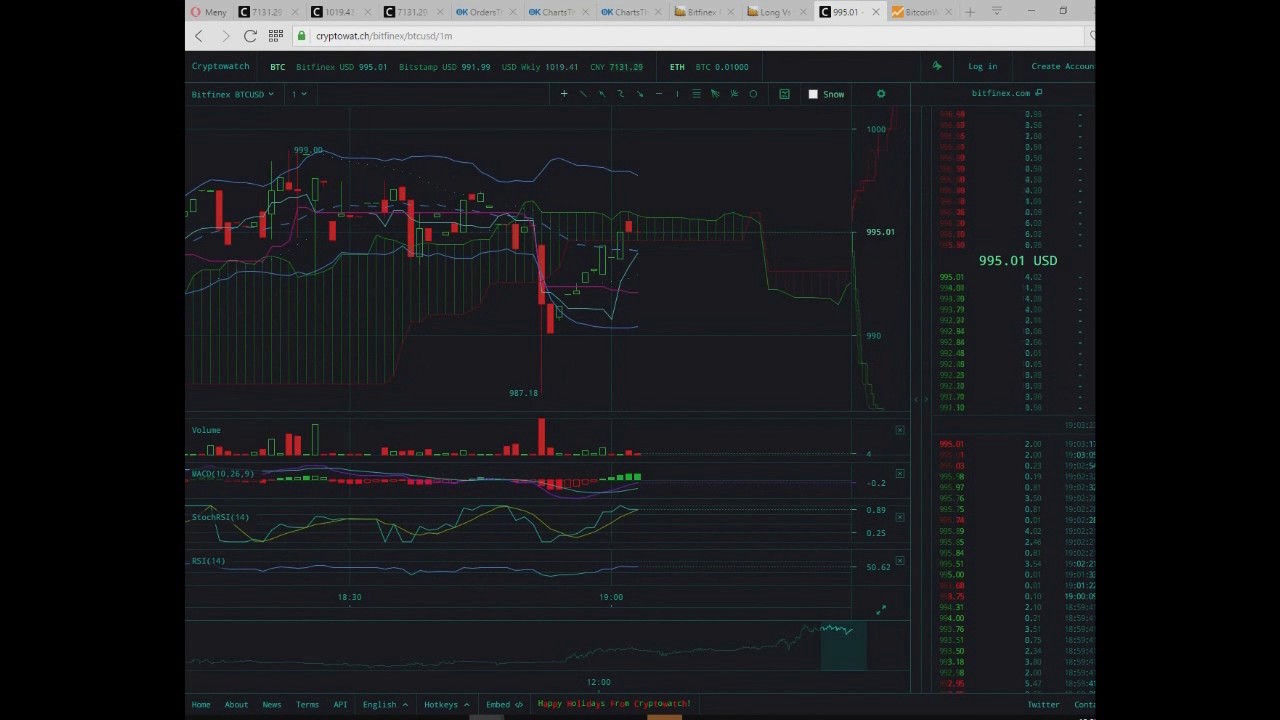The image size is (1280, 720).
Task: Click the boxed chart icon before Snow
Action: pyautogui.click(x=784, y=94)
